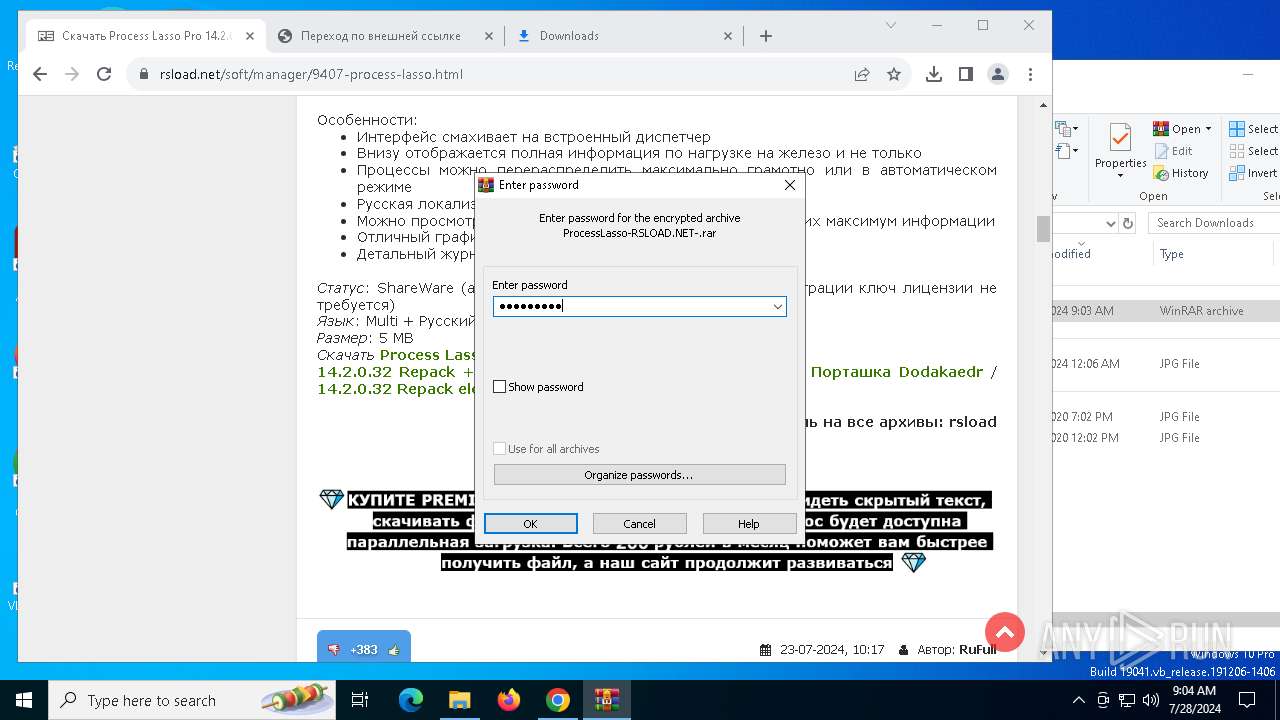Launch Microsoft Edge from taskbar
Image resolution: width=1280 pixels, height=720 pixels.
(411, 700)
